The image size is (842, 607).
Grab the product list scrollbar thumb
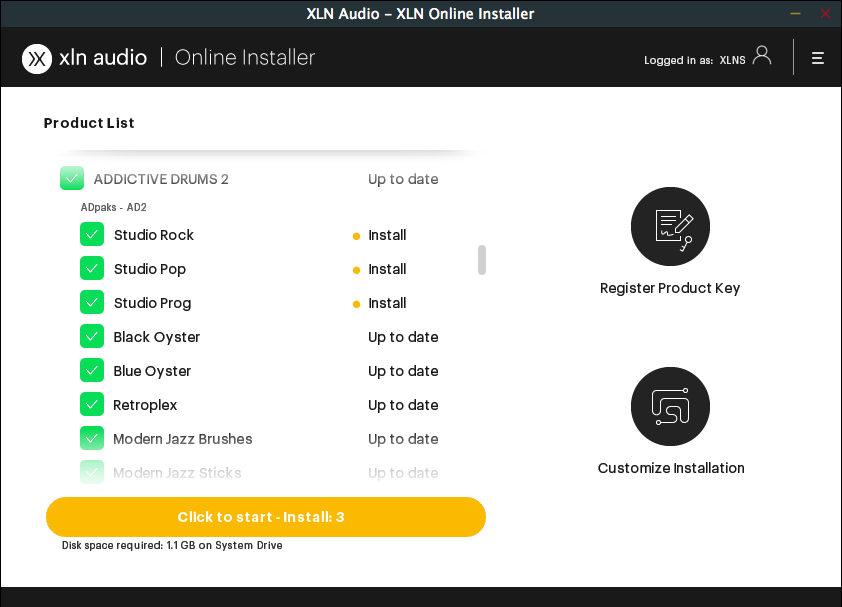pos(481,260)
